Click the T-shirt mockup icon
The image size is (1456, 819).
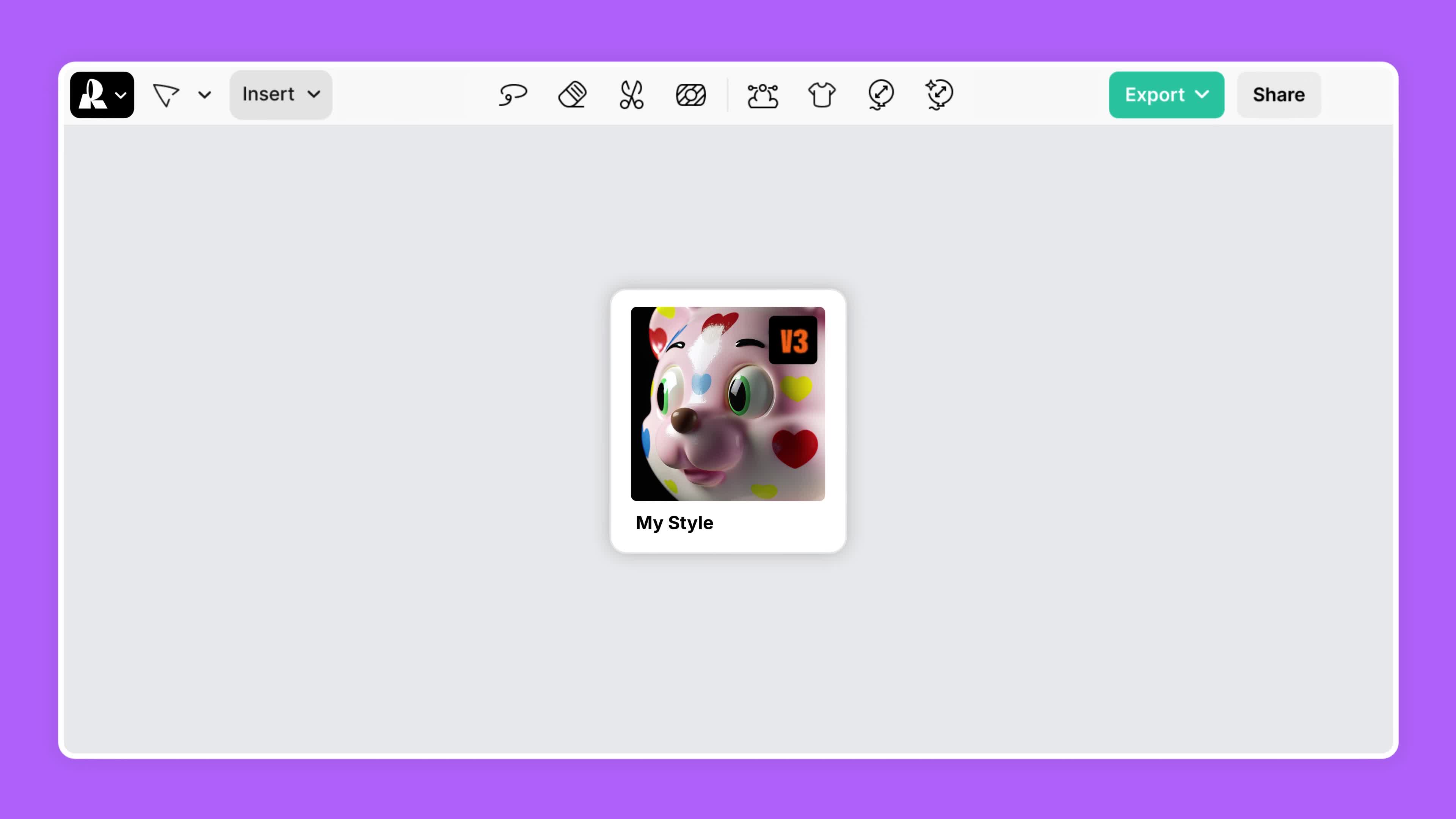tap(821, 94)
